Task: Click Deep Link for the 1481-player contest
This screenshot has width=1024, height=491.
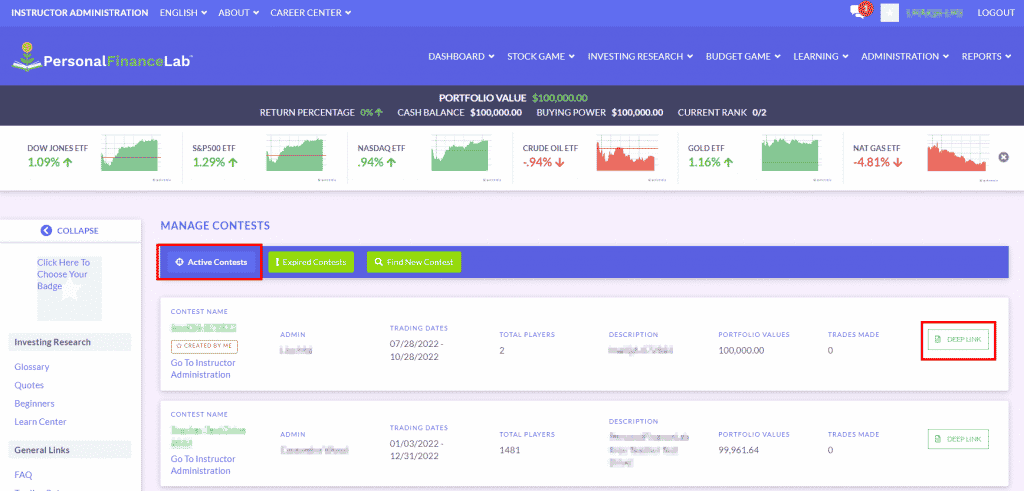Action: pos(958,439)
